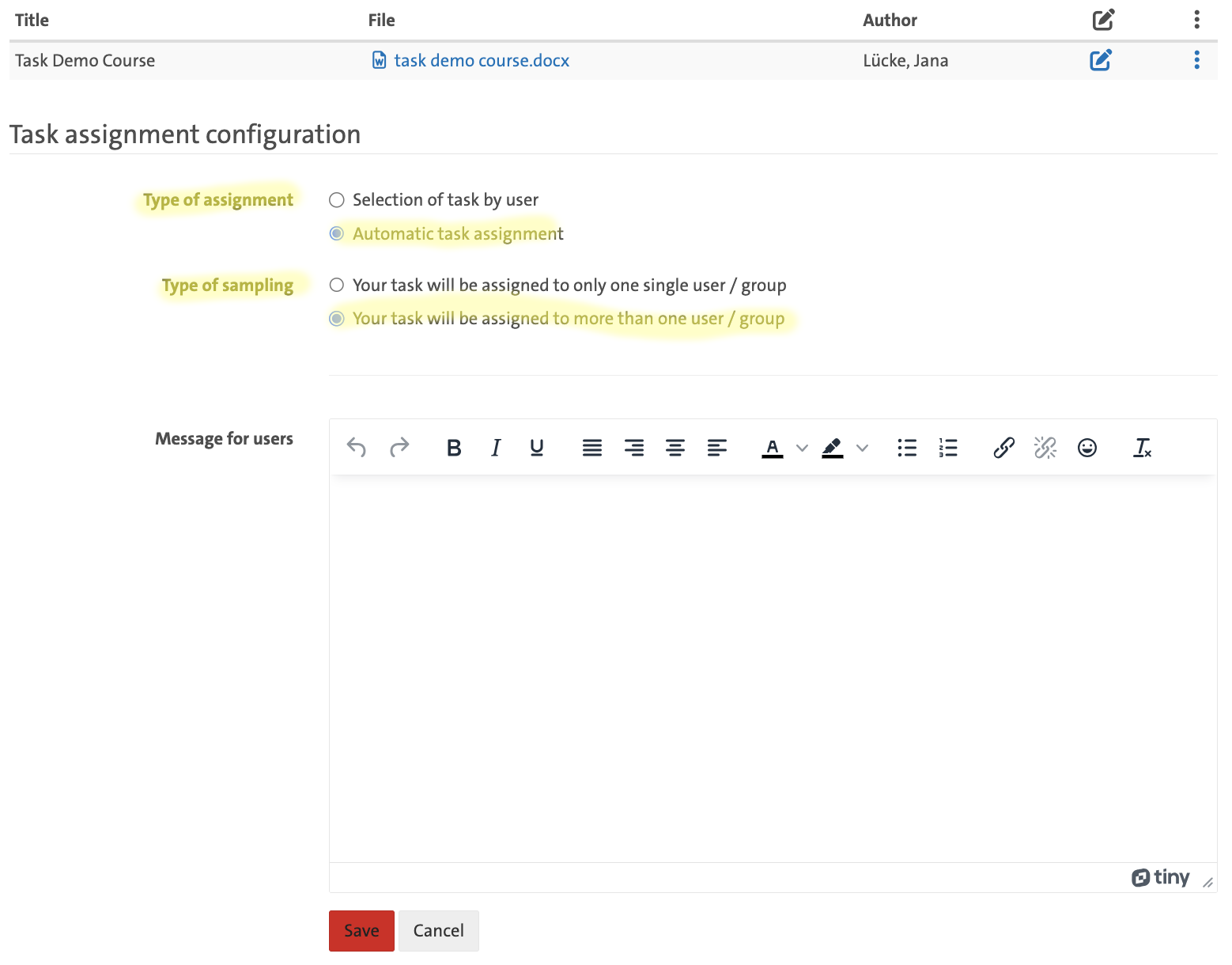Open the insert link tool
This screenshot has height=965, width=1232.
click(1004, 448)
